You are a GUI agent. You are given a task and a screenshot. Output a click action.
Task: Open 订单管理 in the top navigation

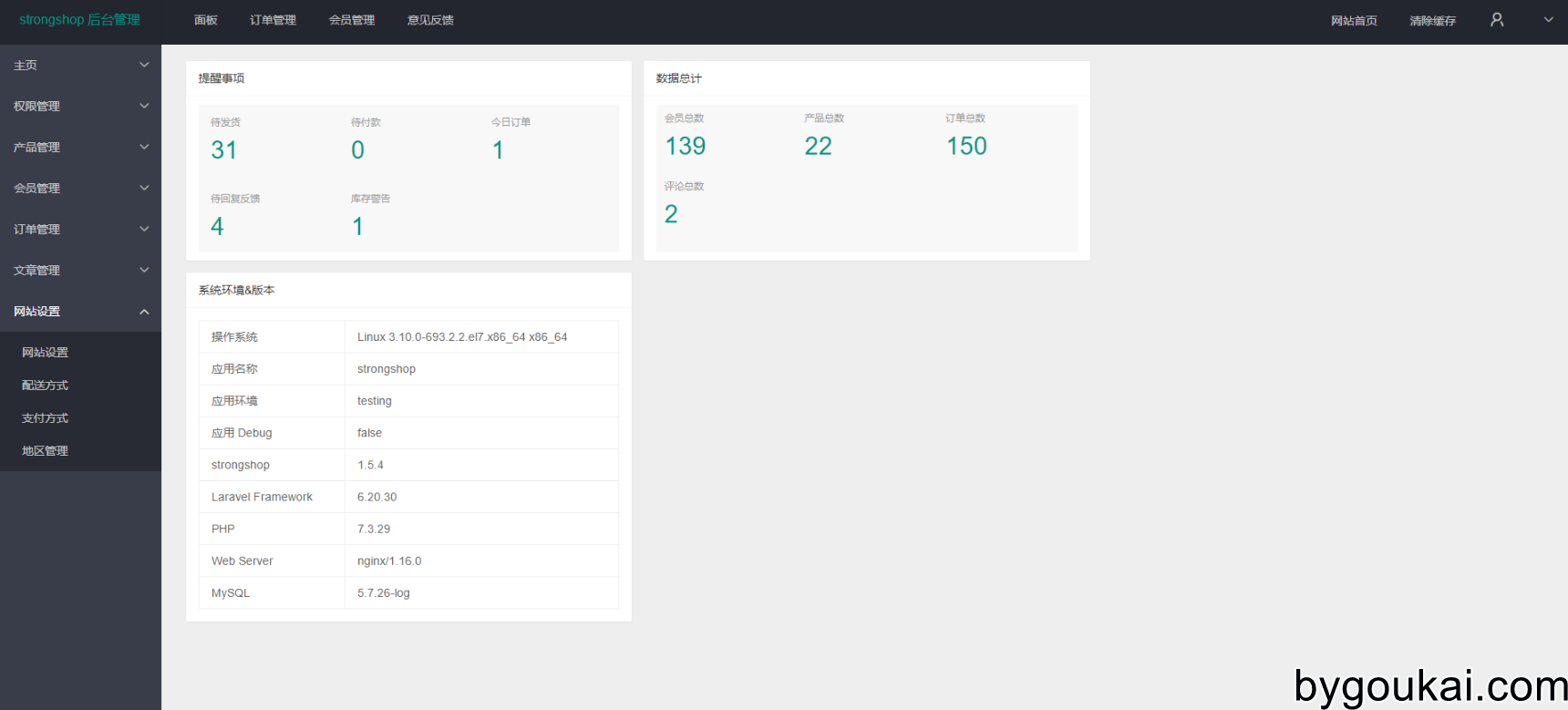pyautogui.click(x=273, y=20)
